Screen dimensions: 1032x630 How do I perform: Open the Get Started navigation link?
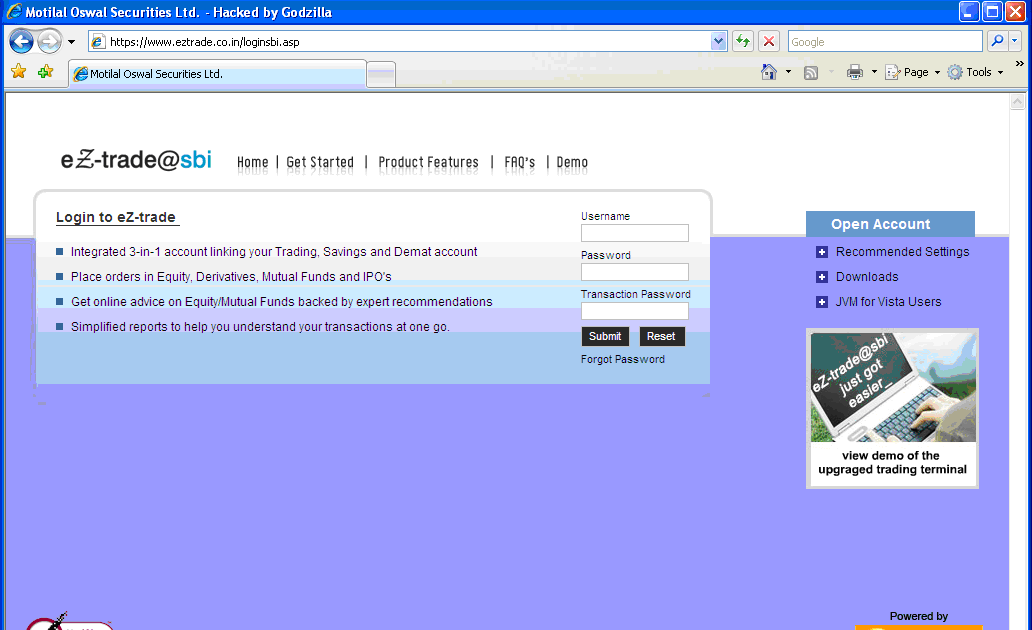tap(320, 162)
